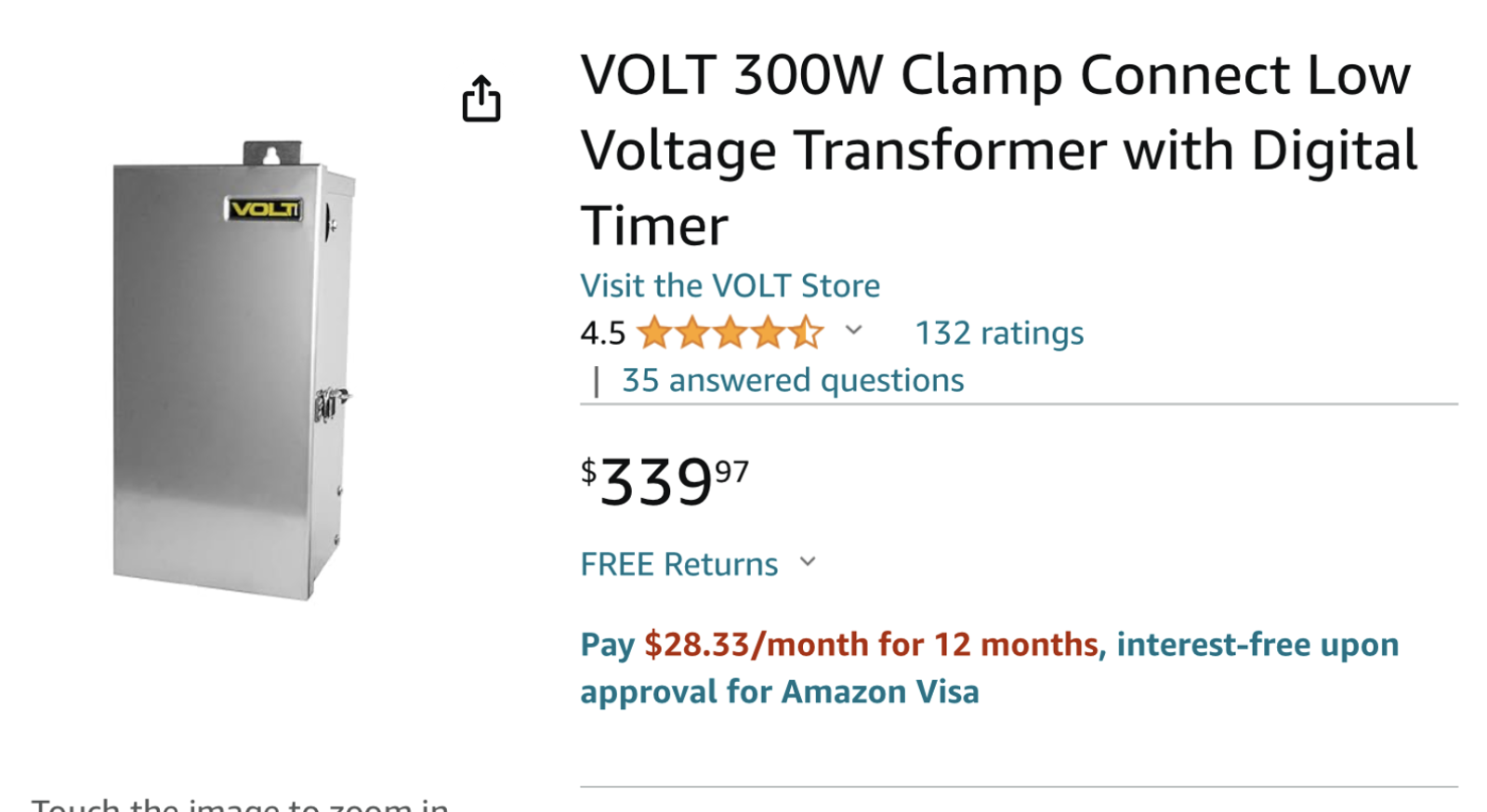Click the VOLT 300W transformer product title
Viewport: 1487px width, 812px height.
999,150
